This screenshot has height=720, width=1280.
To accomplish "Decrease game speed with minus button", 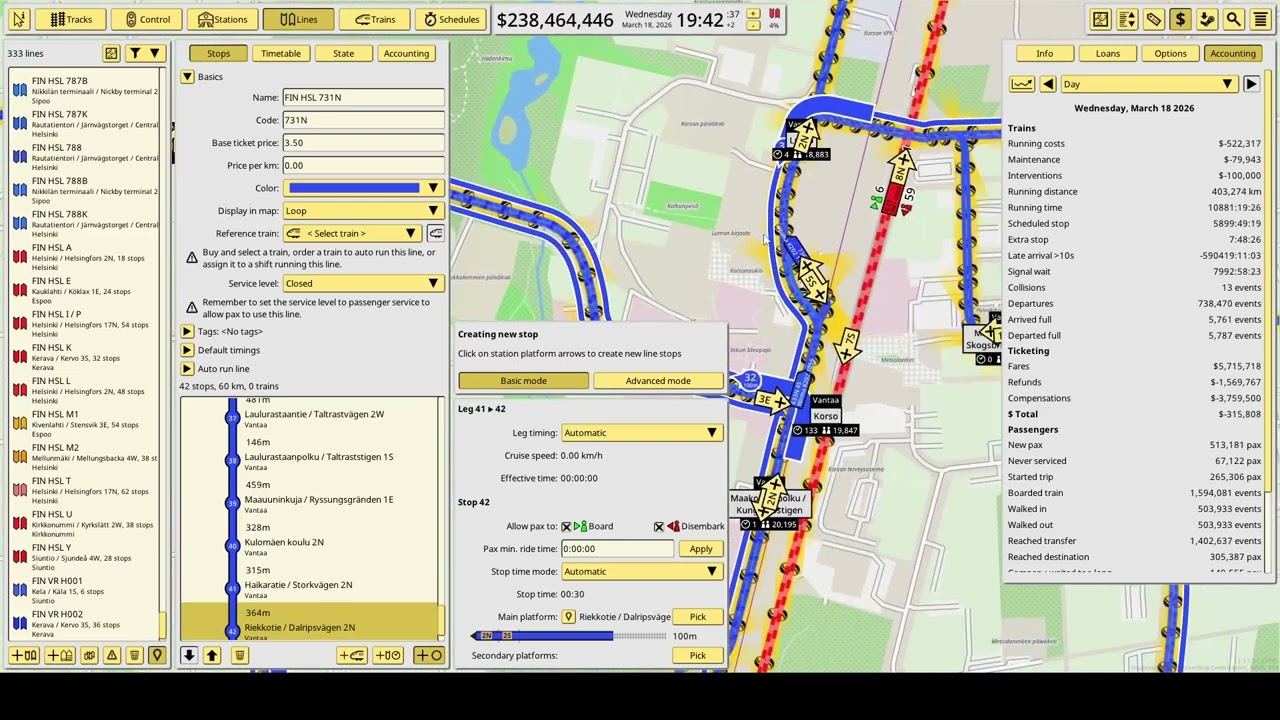I will click(753, 25).
